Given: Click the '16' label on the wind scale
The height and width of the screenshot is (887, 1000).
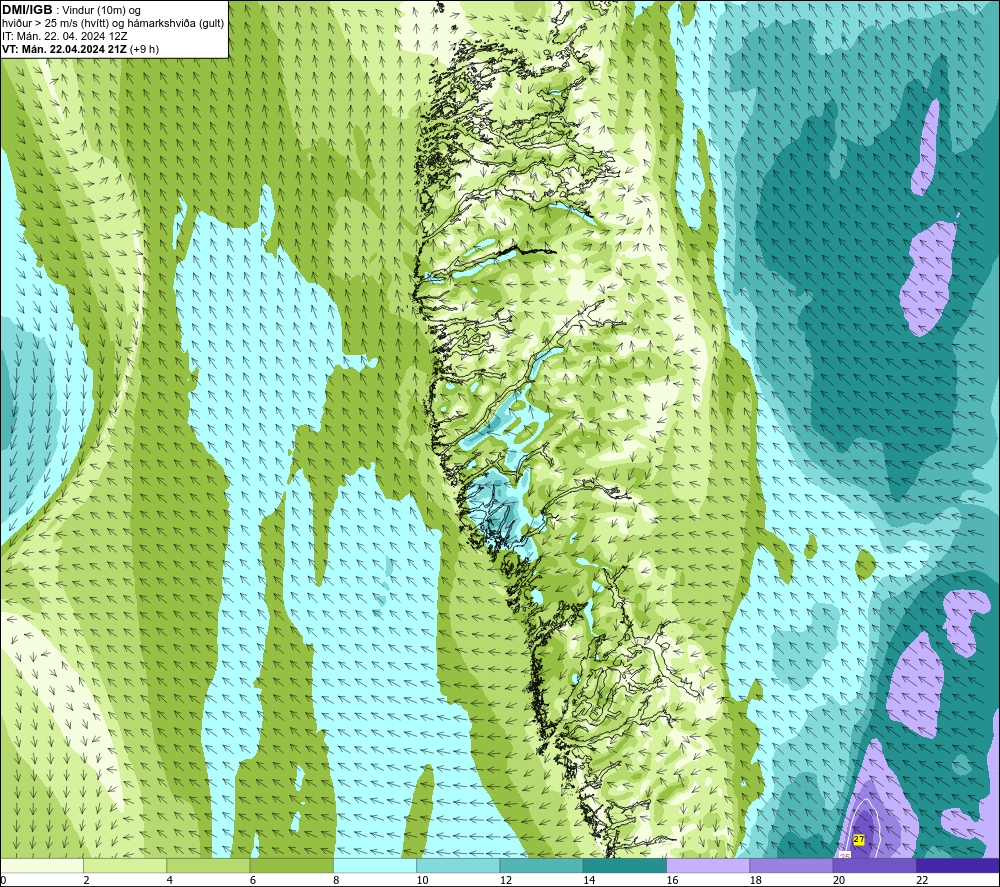Looking at the screenshot, I should pyautogui.click(x=672, y=881).
